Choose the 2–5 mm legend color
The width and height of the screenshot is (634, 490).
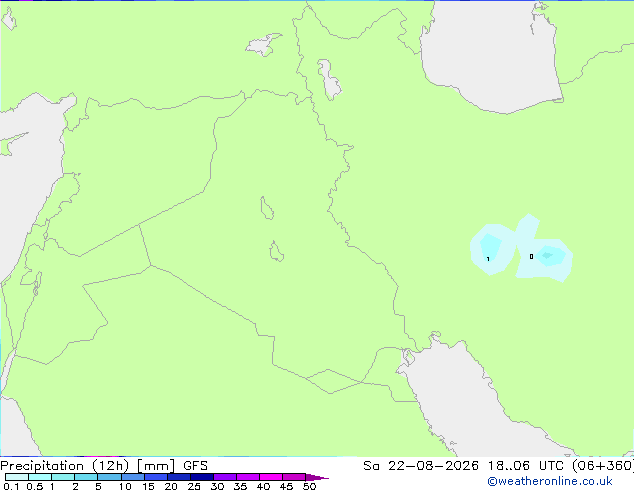point(86,477)
